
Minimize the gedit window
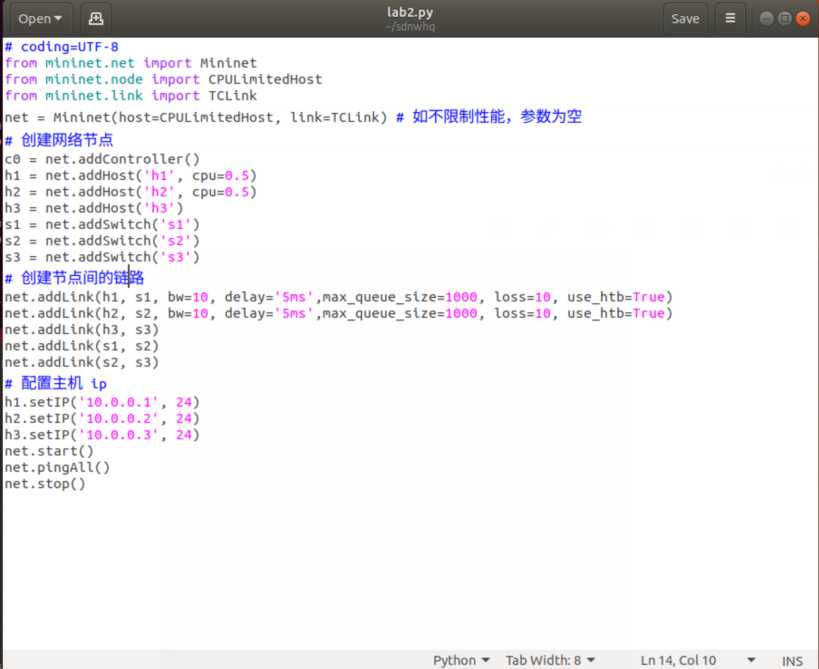pyautogui.click(x=766, y=19)
